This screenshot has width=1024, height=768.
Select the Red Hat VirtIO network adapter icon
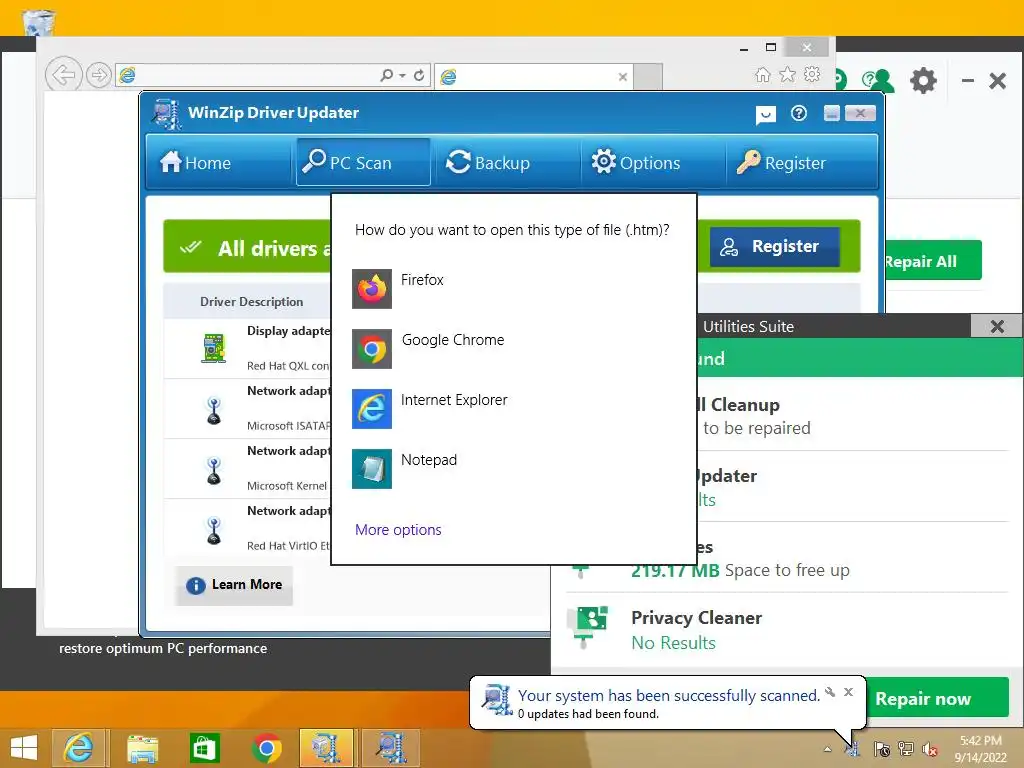pyautogui.click(x=214, y=531)
